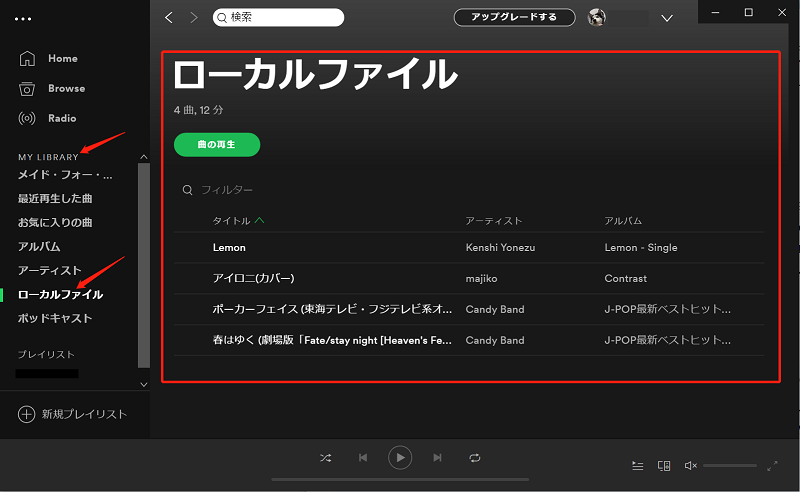Sort by タイトル column header
The image size is (800, 492).
click(x=231, y=220)
